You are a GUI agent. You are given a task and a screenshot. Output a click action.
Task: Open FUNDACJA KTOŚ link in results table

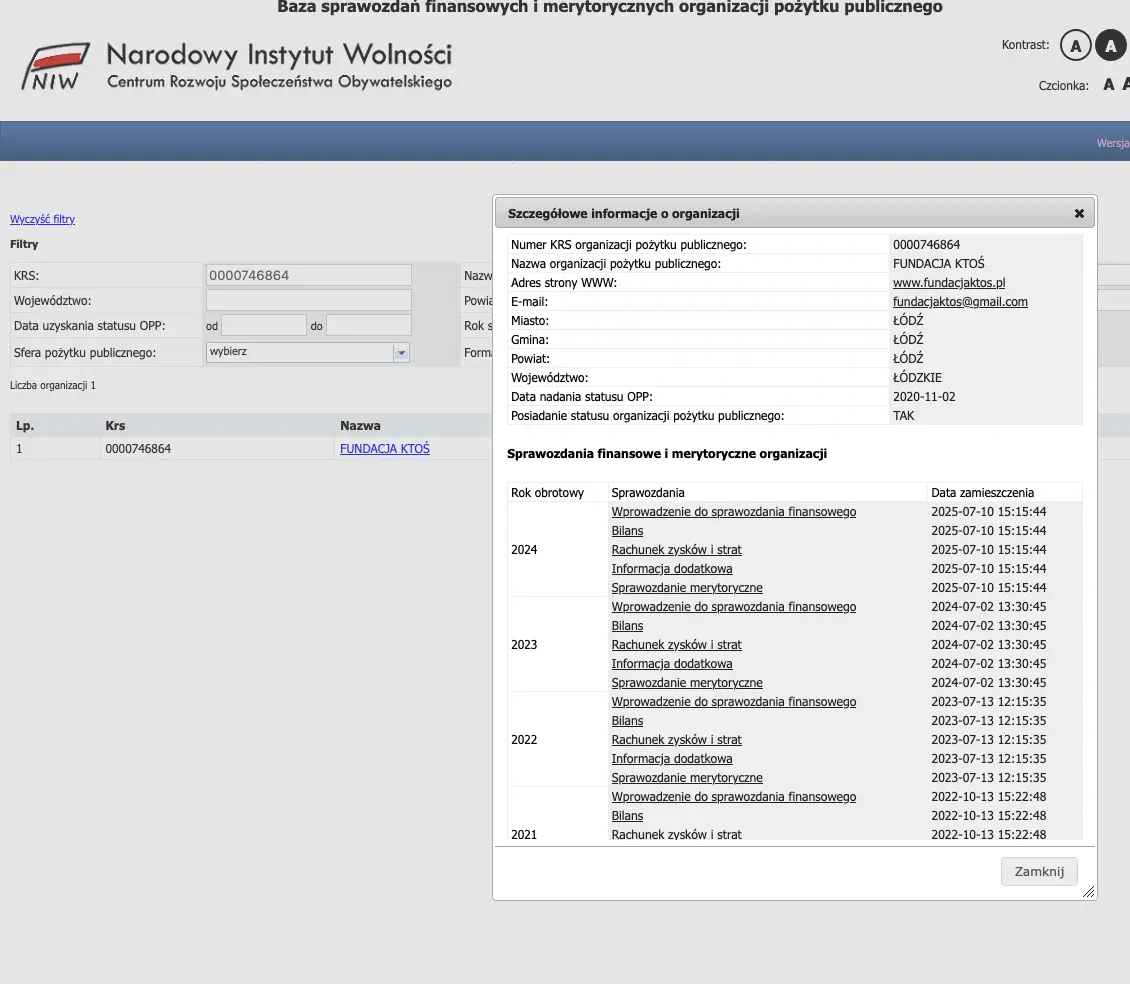[x=385, y=448]
